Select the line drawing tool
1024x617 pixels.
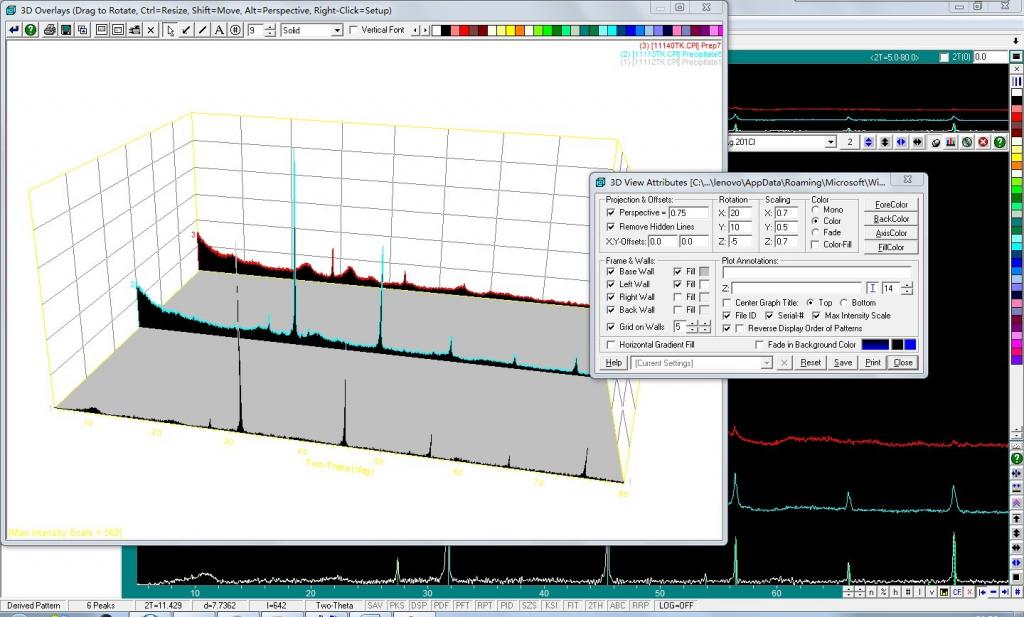pyautogui.click(x=202, y=30)
